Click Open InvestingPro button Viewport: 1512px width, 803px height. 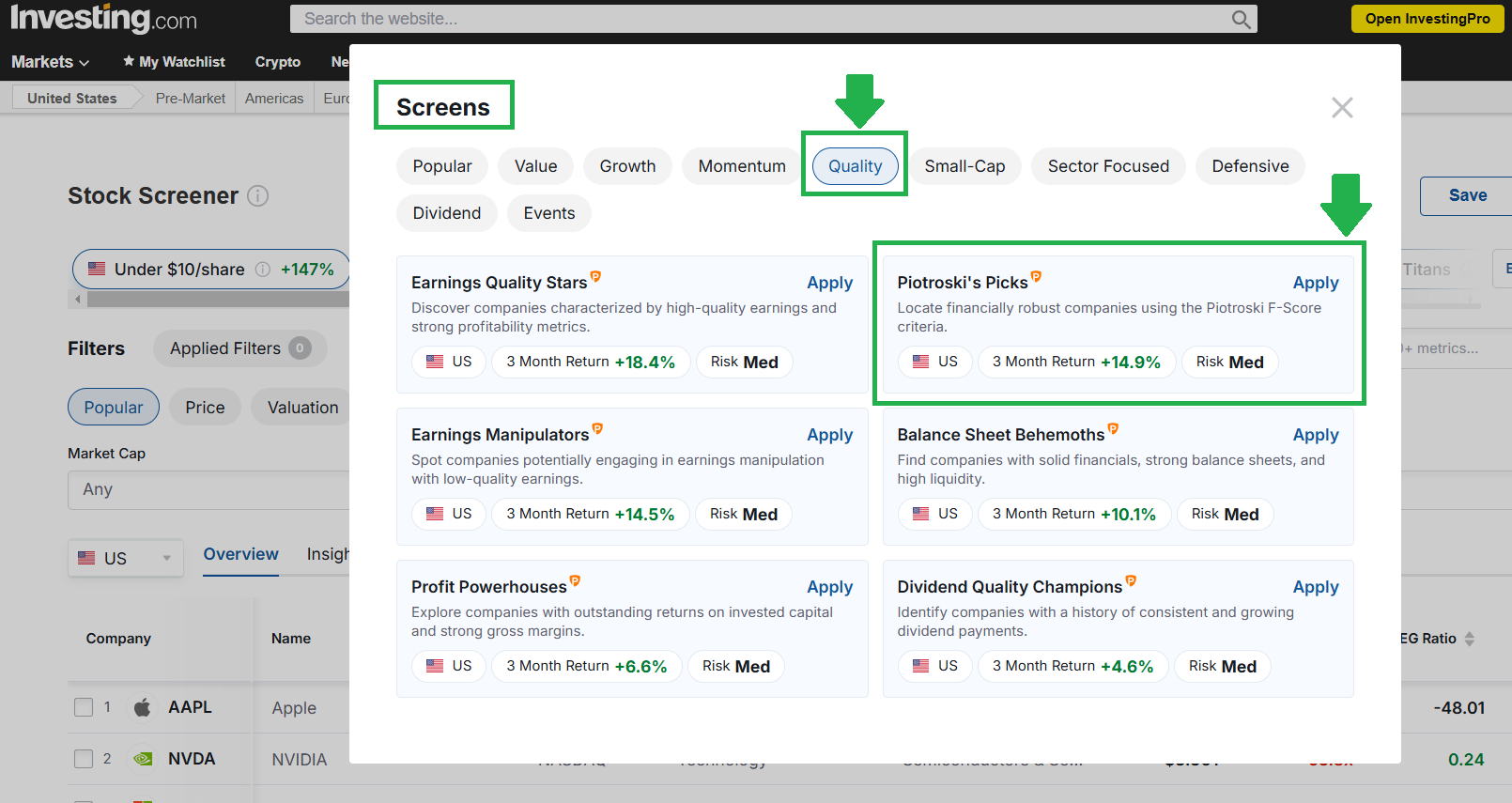[x=1427, y=19]
